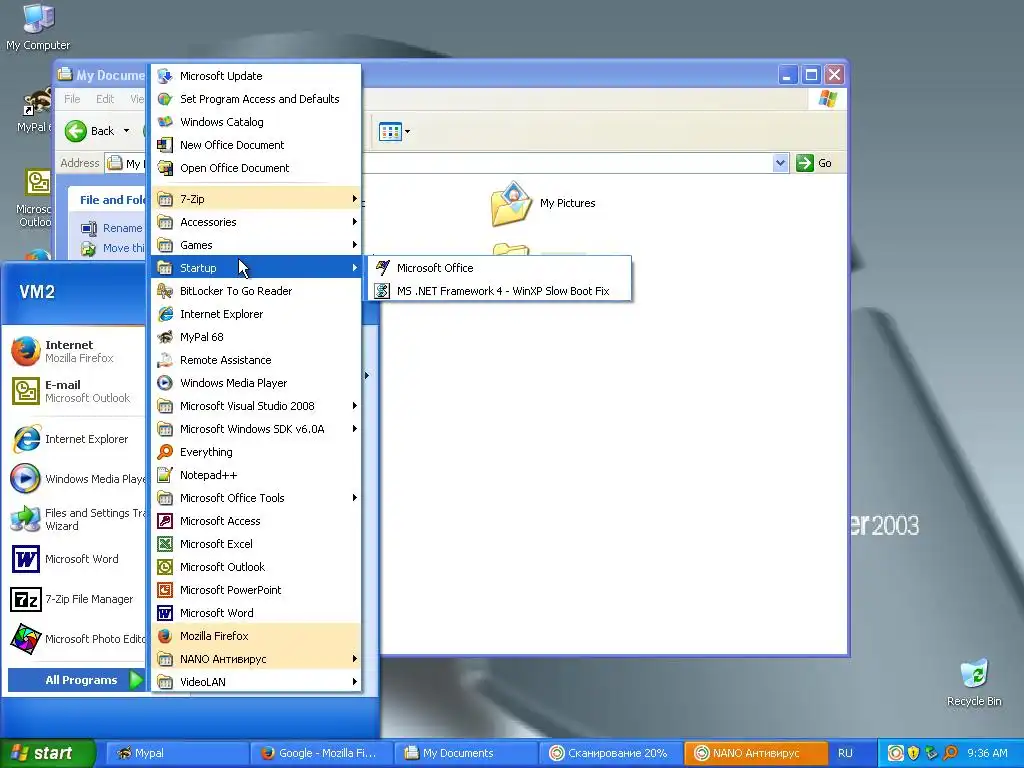Click NANO Антивирус taskbar button
The height and width of the screenshot is (768, 1024).
click(756, 753)
